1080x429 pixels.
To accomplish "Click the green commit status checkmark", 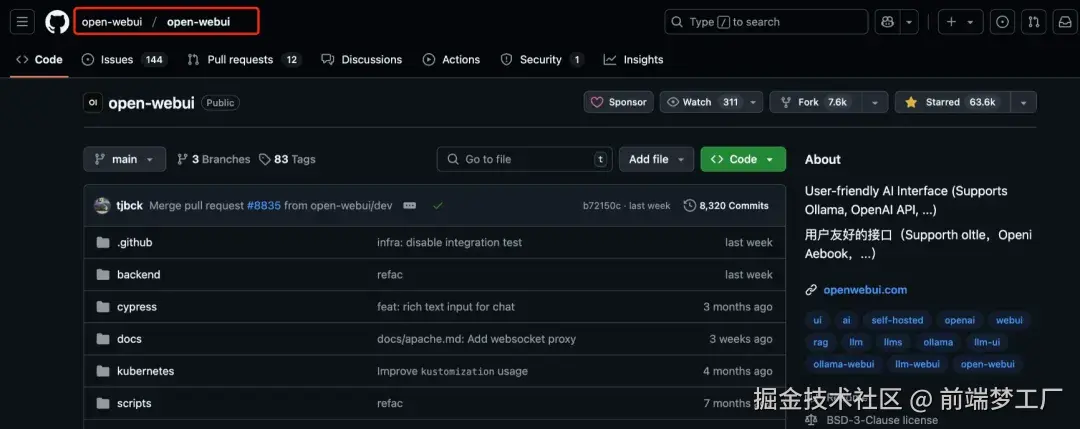I will 437,206.
